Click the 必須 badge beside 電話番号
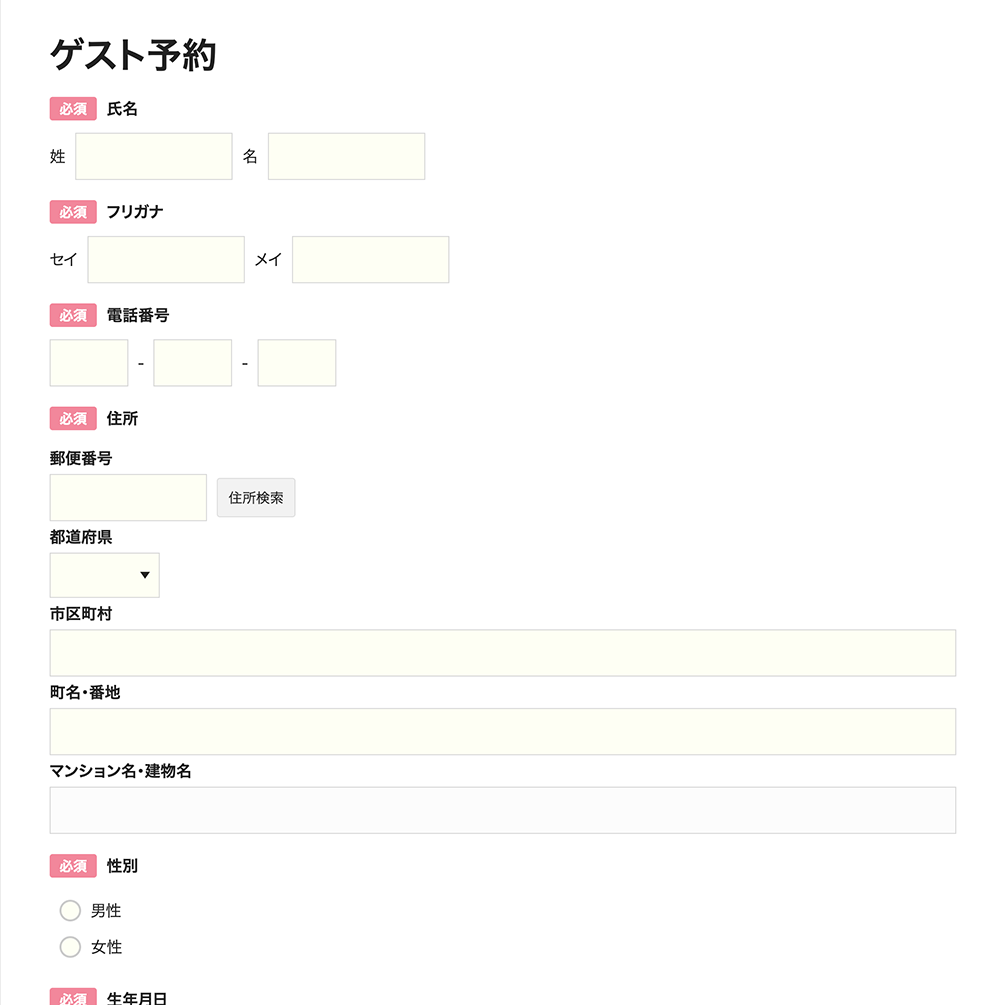Image resolution: width=1000 pixels, height=1005 pixels. tap(73, 315)
